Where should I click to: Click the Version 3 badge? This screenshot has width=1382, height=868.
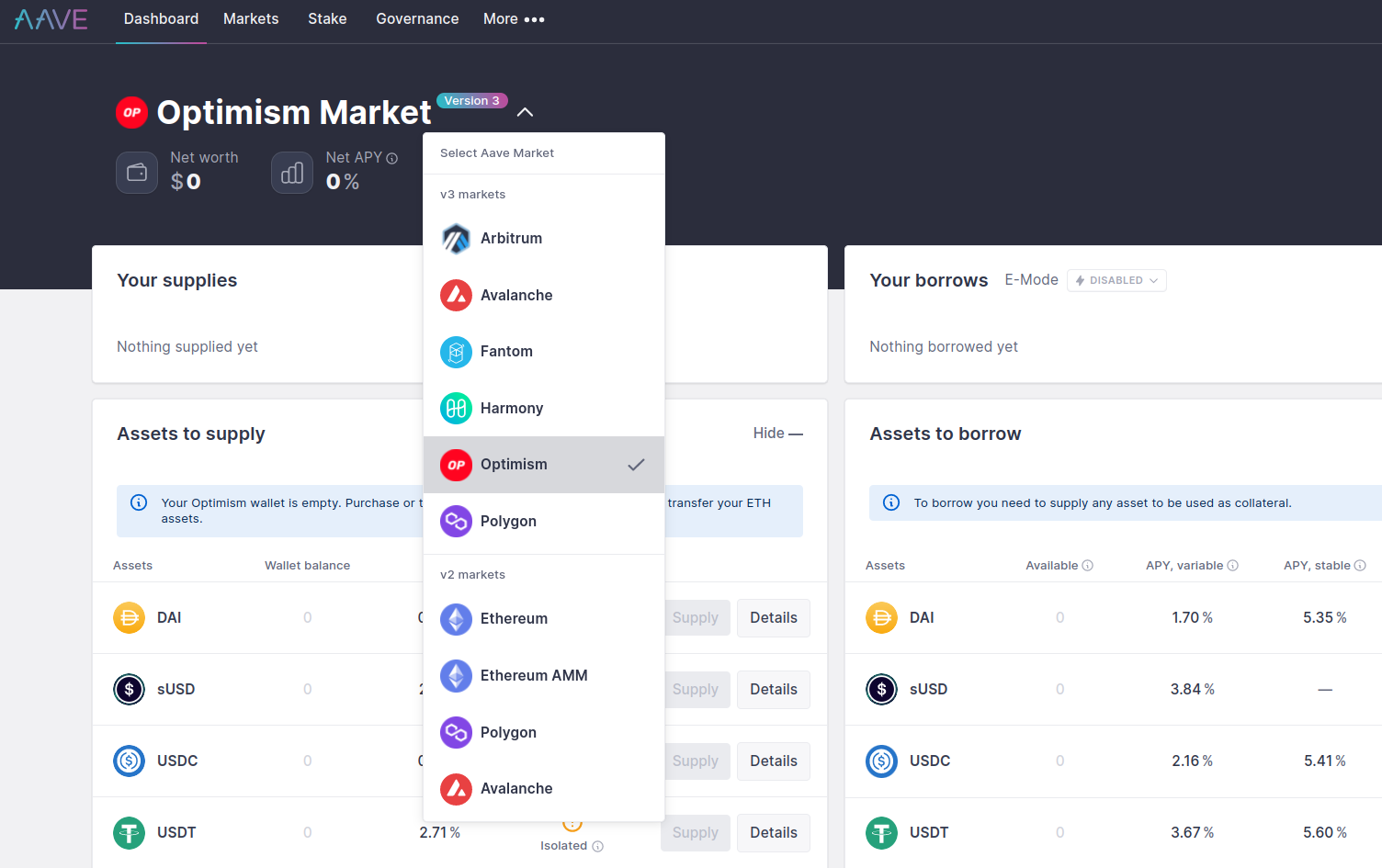point(471,101)
